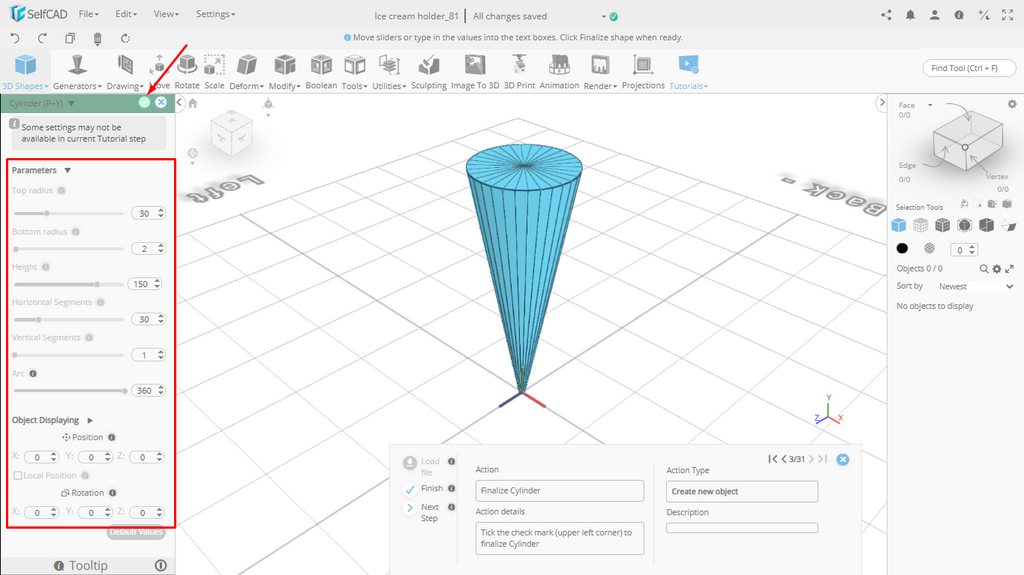The height and width of the screenshot is (575, 1024).
Task: Select the Boolean tool
Action: 321,72
